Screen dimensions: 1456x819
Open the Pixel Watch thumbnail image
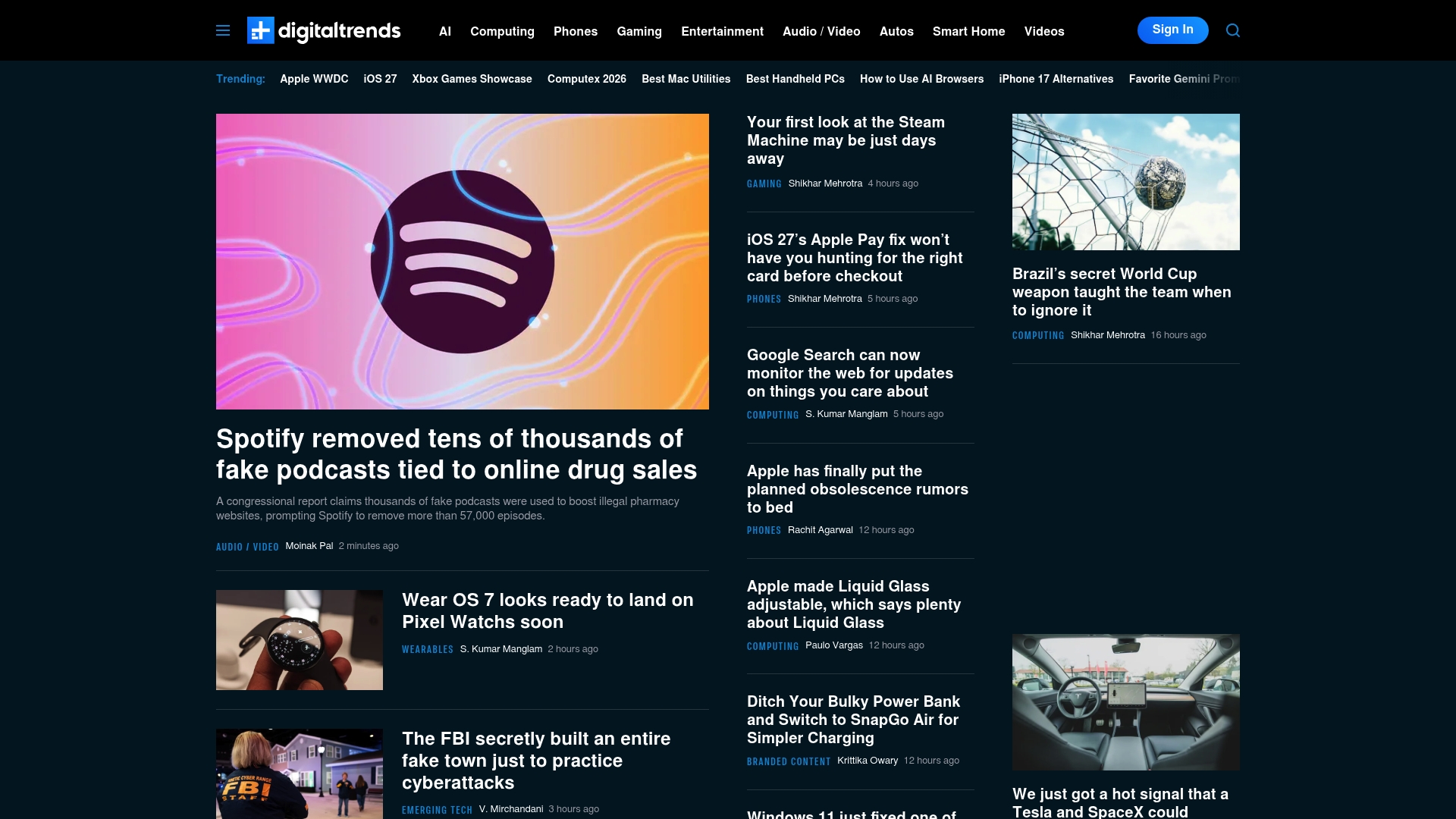click(x=300, y=640)
